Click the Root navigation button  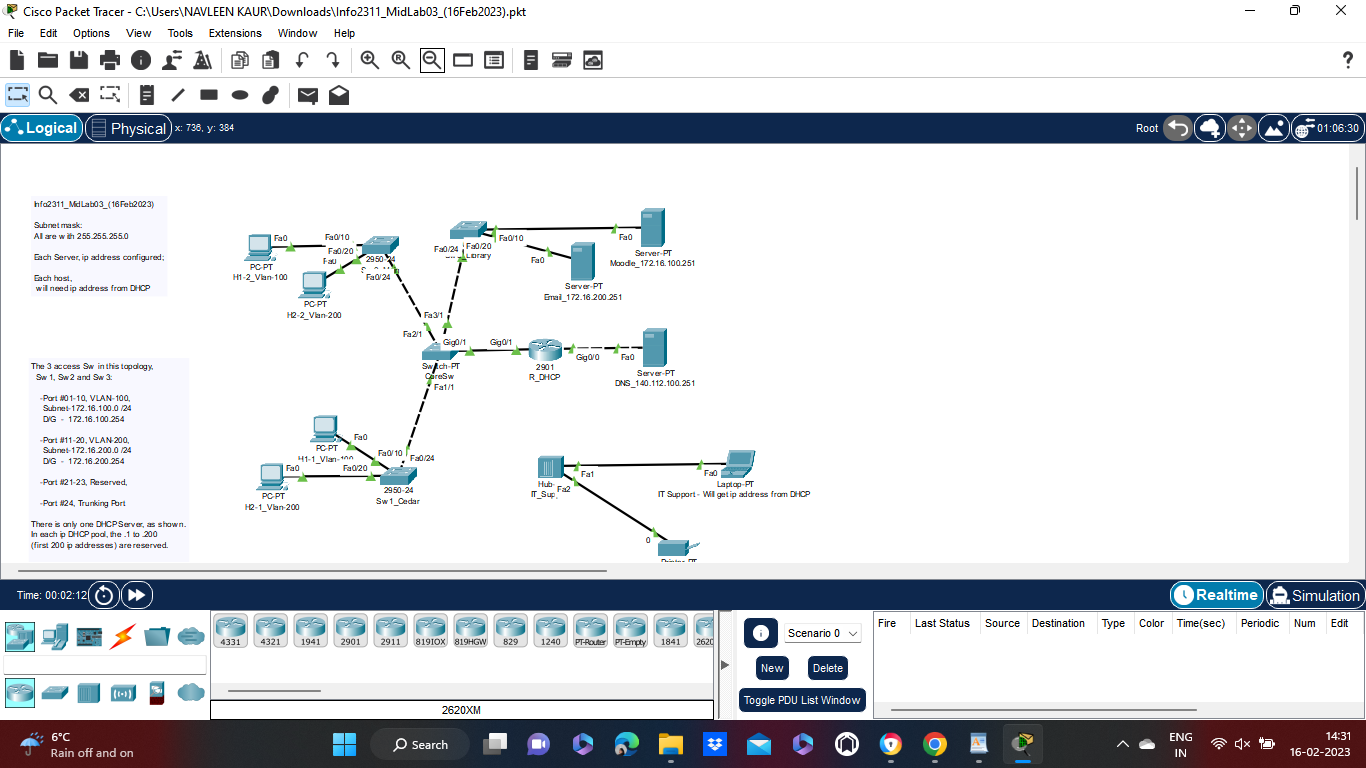click(1146, 128)
